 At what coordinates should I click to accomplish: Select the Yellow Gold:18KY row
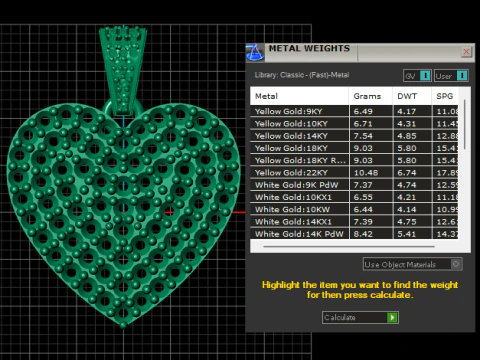(x=354, y=148)
